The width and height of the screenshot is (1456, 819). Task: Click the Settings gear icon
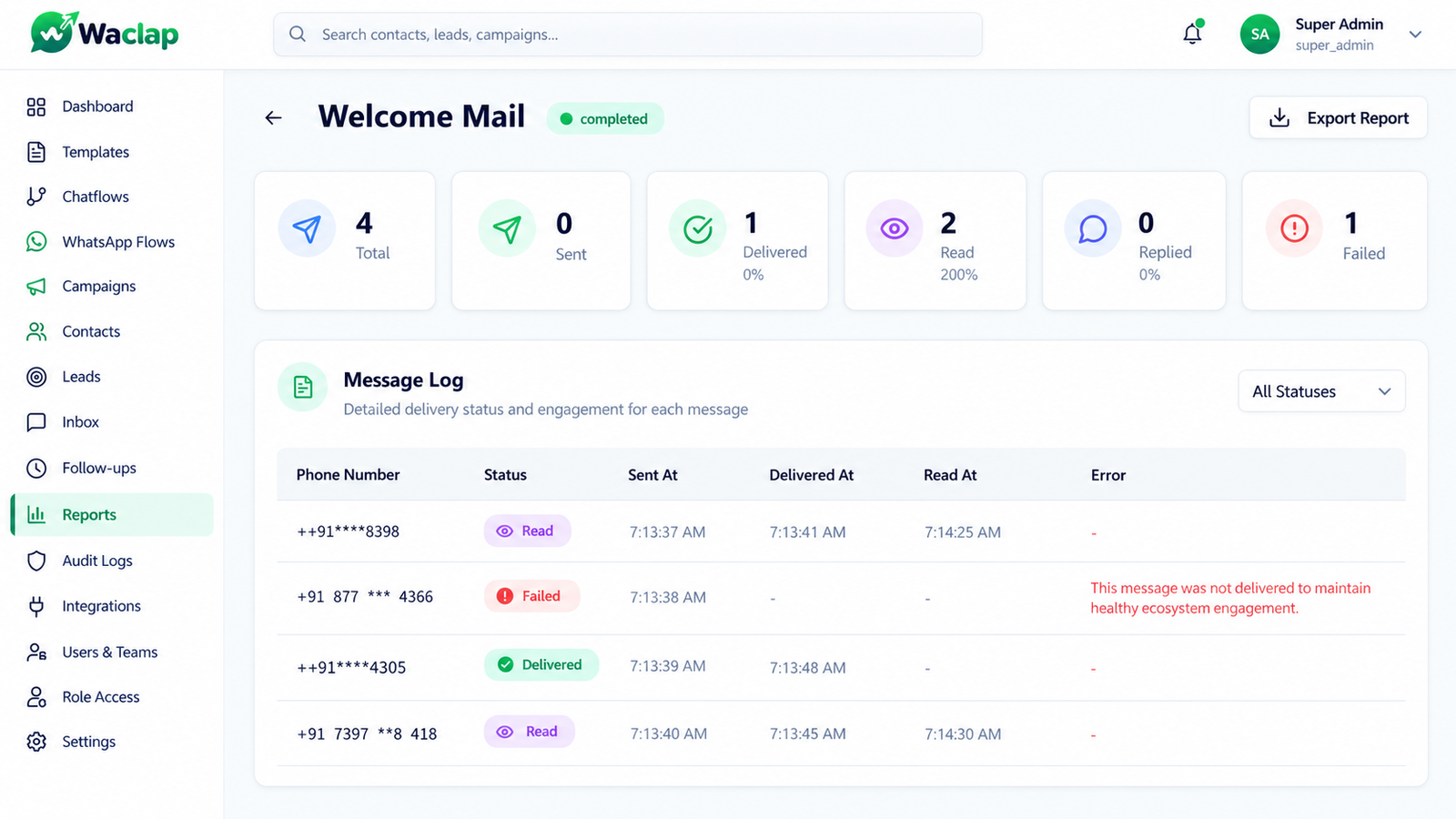coord(36,742)
